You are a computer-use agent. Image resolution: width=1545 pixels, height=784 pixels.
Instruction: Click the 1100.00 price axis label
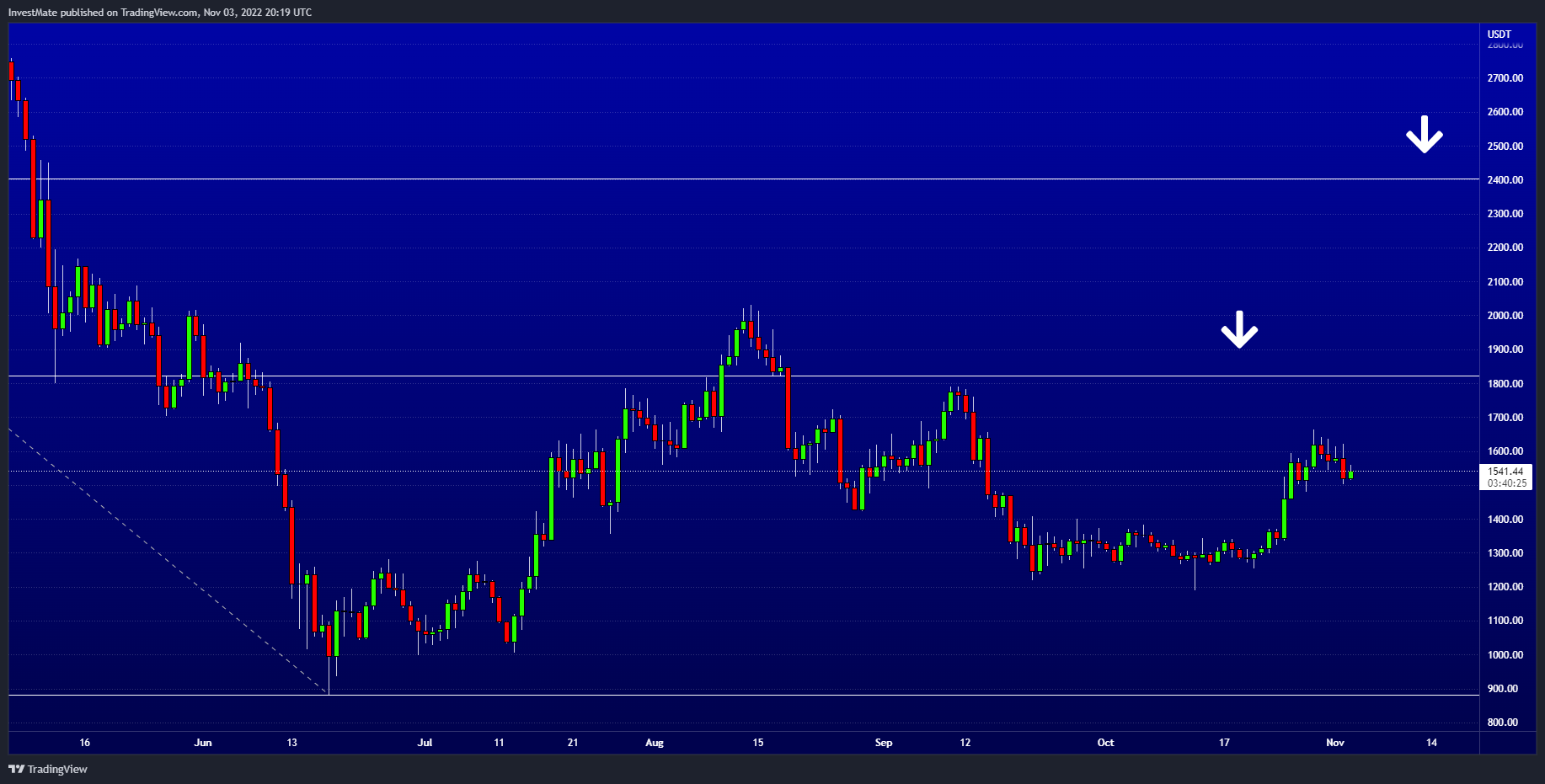click(x=1505, y=621)
